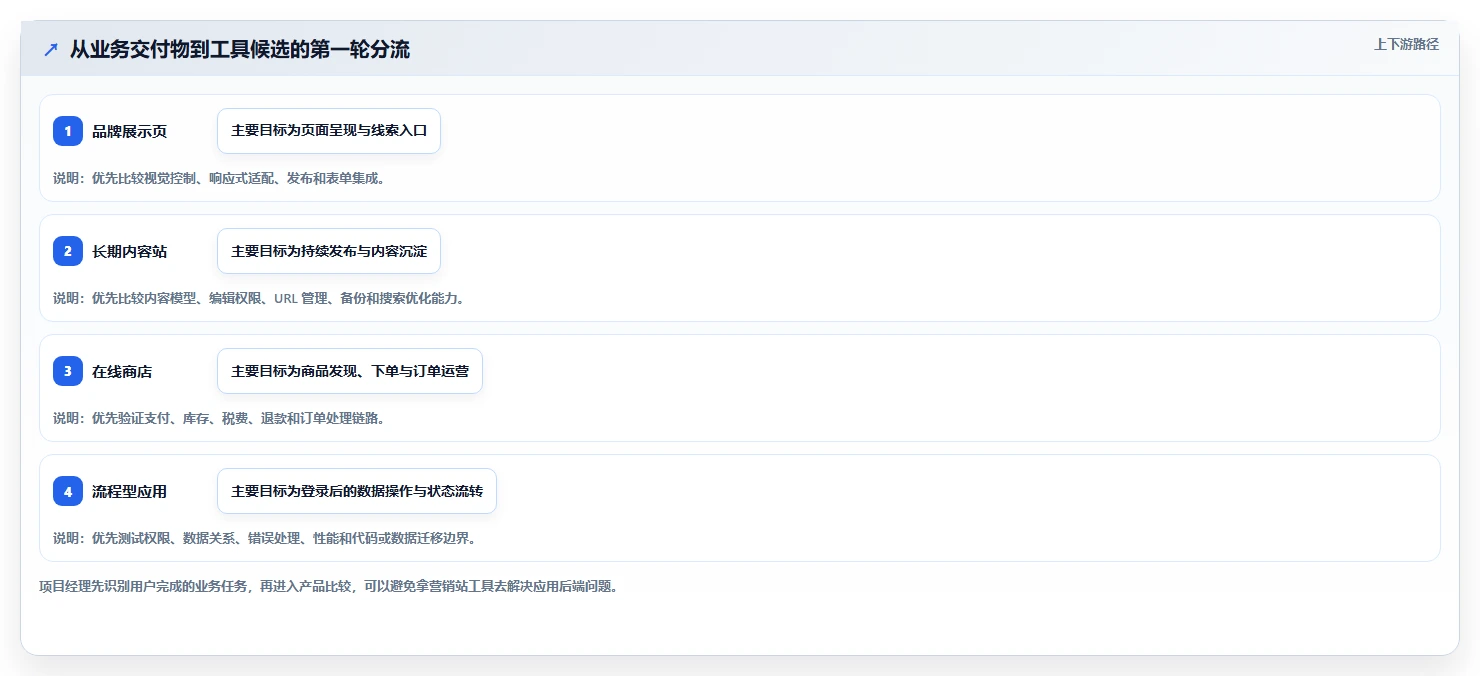Click the chip 主要目标为页面呈现与线索入口
This screenshot has height=676, width=1480.
point(329,131)
